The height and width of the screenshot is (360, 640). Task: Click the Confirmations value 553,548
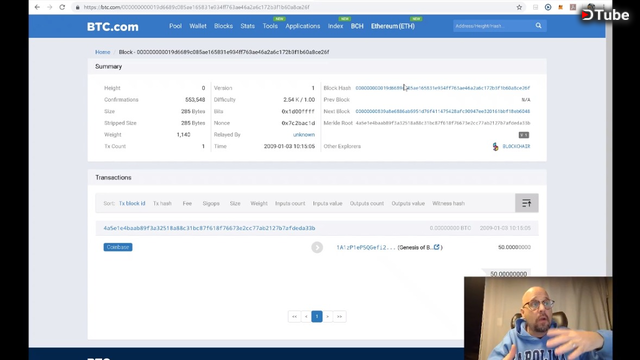tap(195, 100)
